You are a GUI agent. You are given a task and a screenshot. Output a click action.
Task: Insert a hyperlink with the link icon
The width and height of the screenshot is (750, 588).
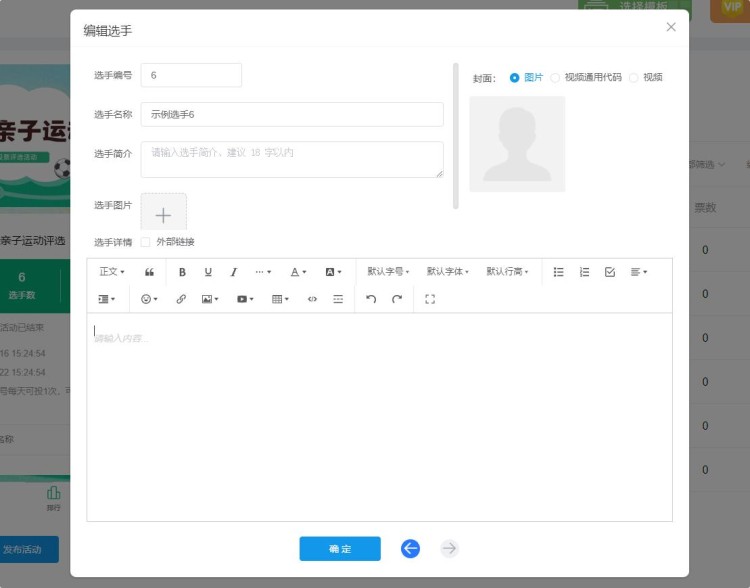click(181, 299)
